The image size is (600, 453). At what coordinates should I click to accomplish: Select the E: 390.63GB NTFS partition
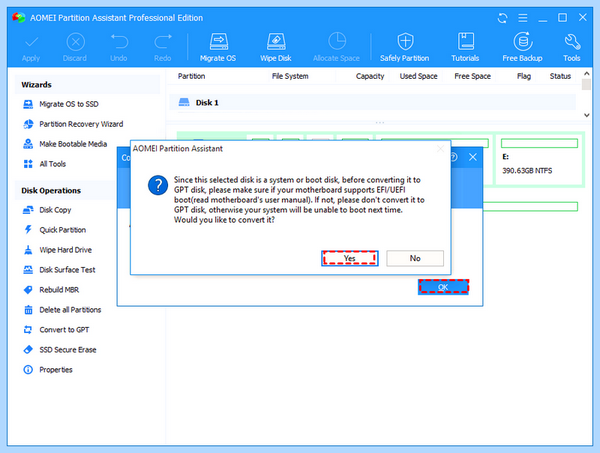[540, 160]
